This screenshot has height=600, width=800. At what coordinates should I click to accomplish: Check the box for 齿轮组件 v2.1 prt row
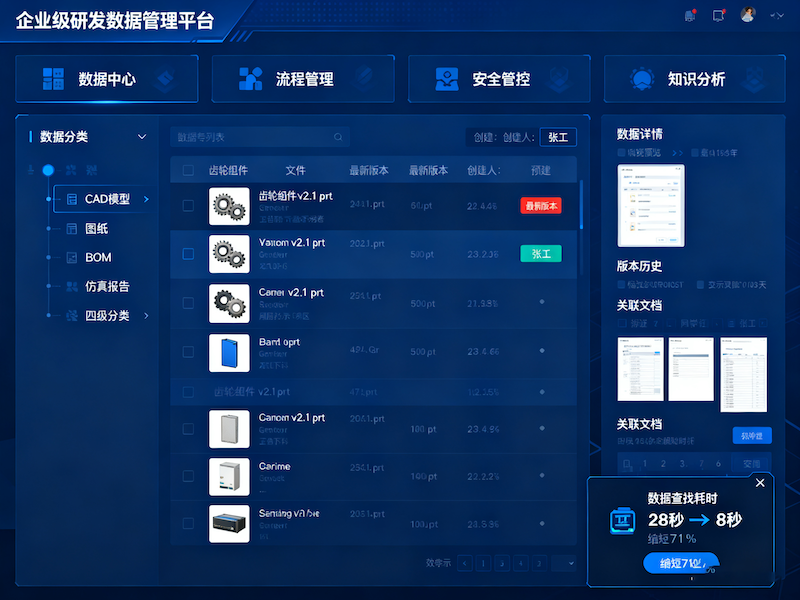[x=188, y=205]
